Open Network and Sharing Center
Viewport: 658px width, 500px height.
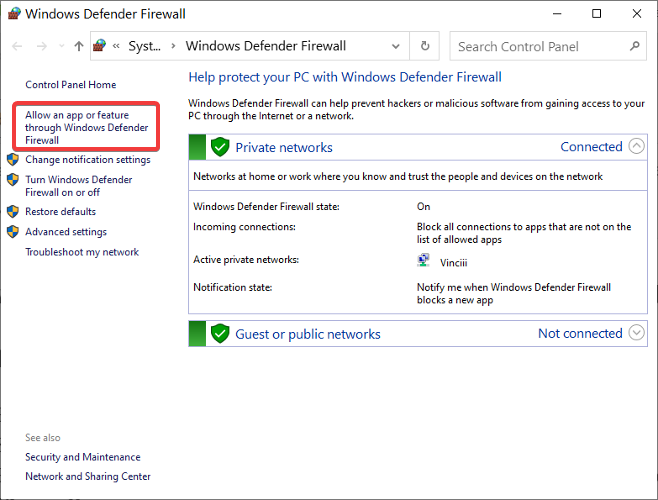pyautogui.click(x=88, y=476)
